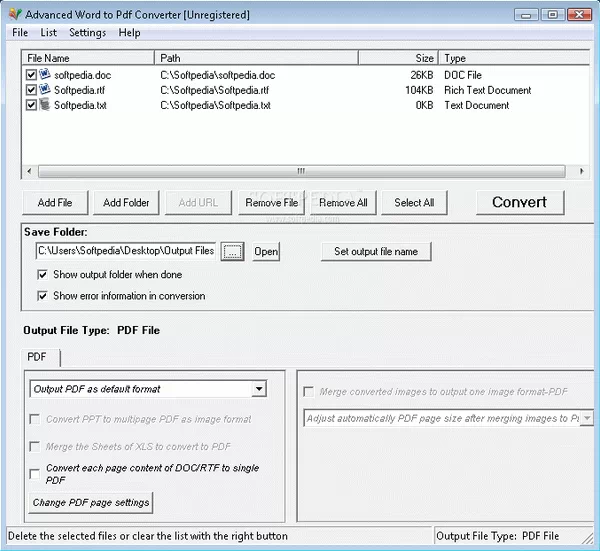Click the Add URL button
This screenshot has height=551, width=600.
pyautogui.click(x=198, y=202)
